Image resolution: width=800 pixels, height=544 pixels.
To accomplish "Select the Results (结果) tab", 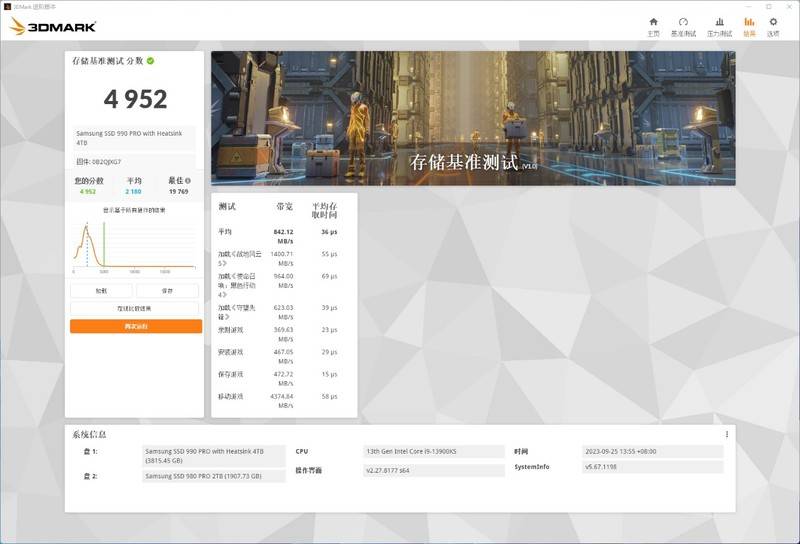I will pos(749,26).
